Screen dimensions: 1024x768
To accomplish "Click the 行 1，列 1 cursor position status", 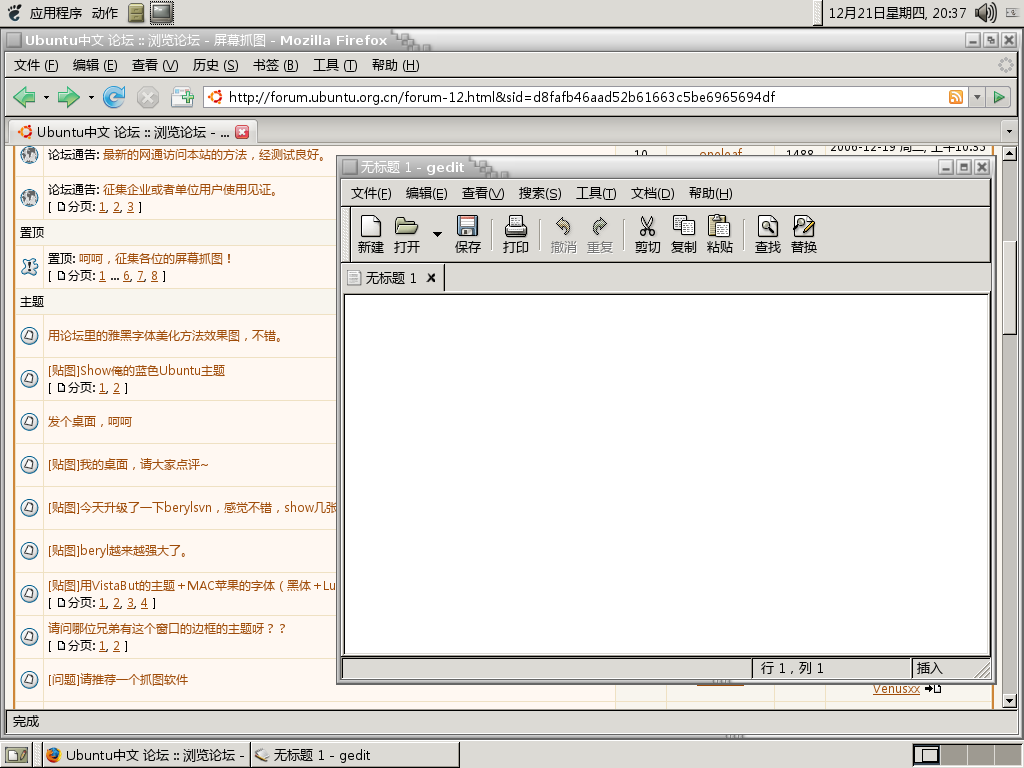I will click(792, 668).
